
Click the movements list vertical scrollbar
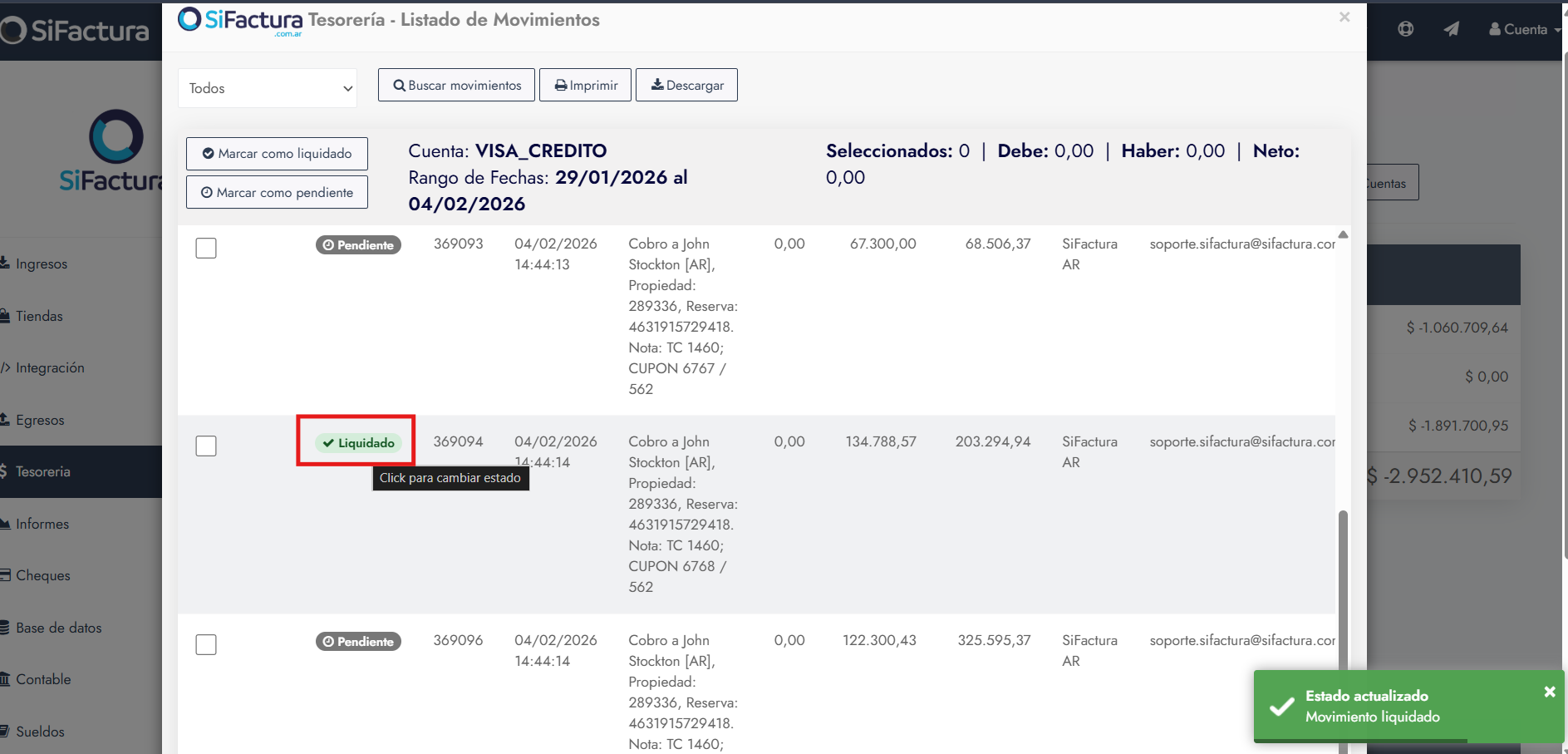click(1343, 582)
